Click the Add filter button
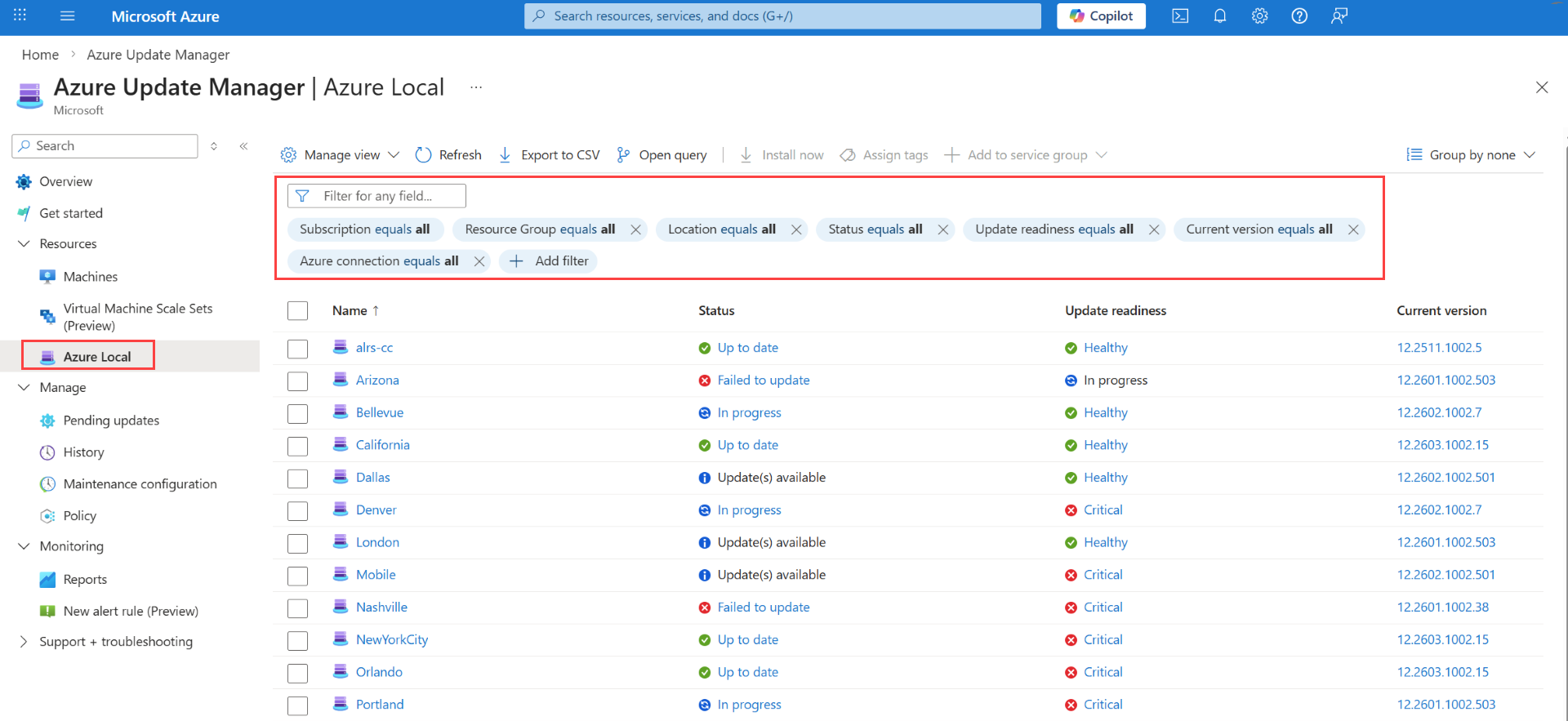Image resolution: width=1568 pixels, height=721 pixels. click(x=549, y=261)
